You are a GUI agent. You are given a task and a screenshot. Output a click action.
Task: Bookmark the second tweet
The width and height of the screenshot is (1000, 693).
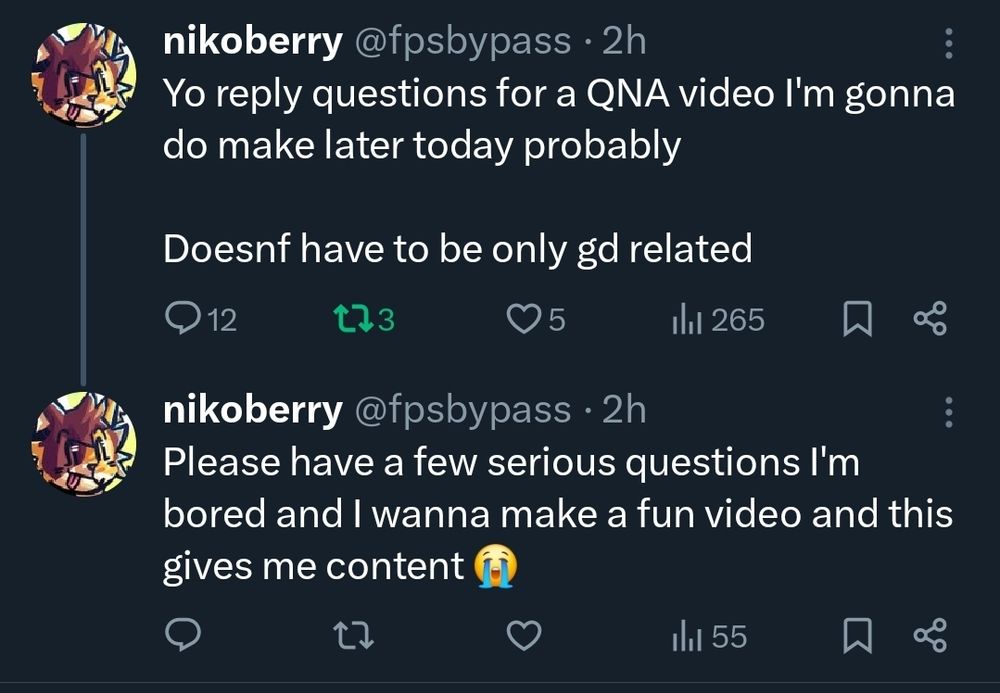856,635
